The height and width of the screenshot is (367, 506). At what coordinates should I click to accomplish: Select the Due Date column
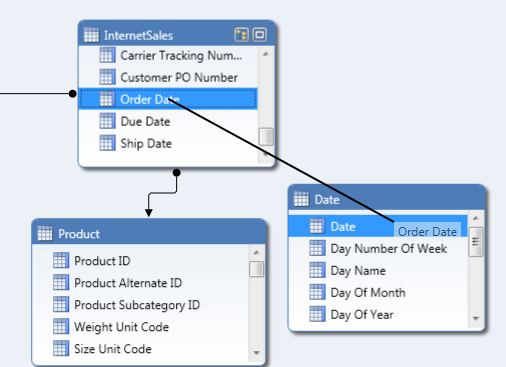[x=168, y=121]
